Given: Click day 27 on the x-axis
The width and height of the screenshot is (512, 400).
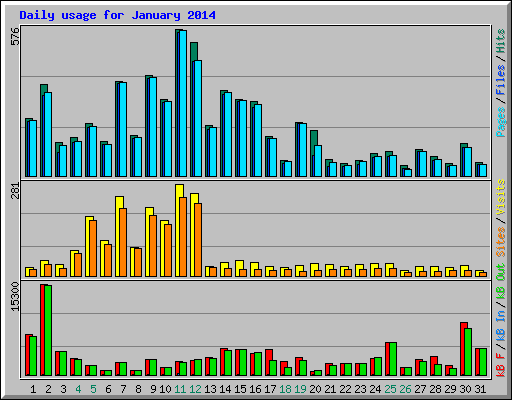Looking at the screenshot, I should (x=420, y=389).
